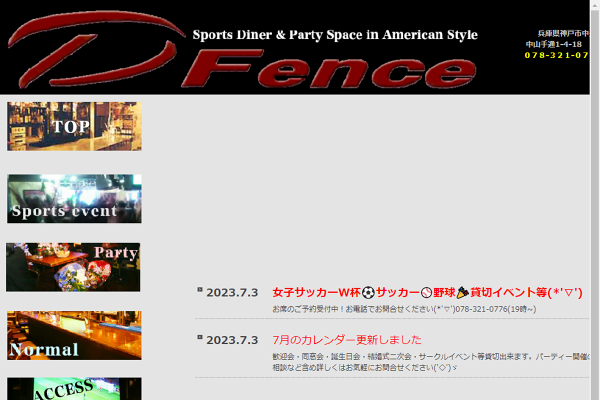Click the Sports Diner & Party Space tagline
The image size is (600, 400).
point(335,35)
